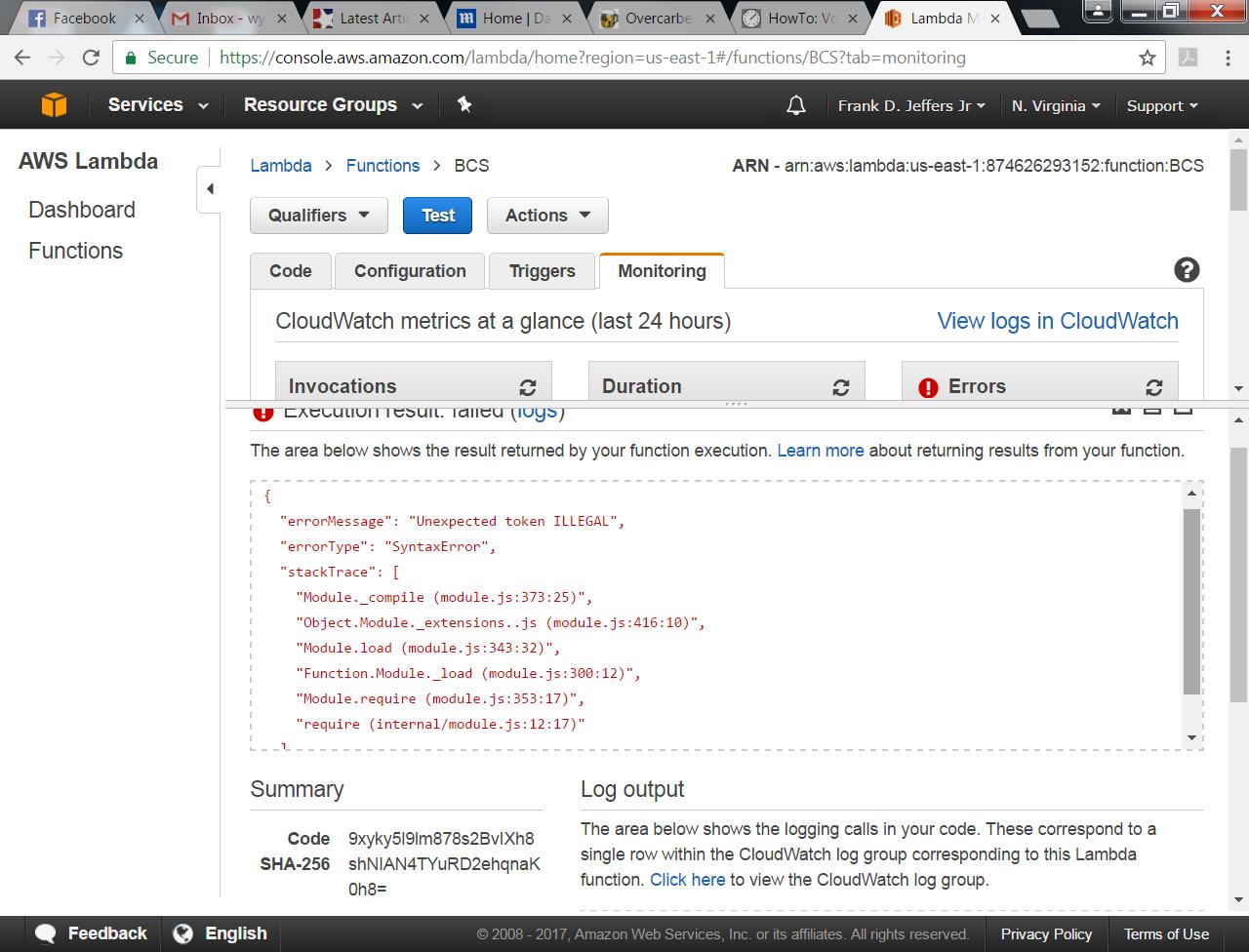
Task: Open the help question mark icon
Action: point(1187,270)
